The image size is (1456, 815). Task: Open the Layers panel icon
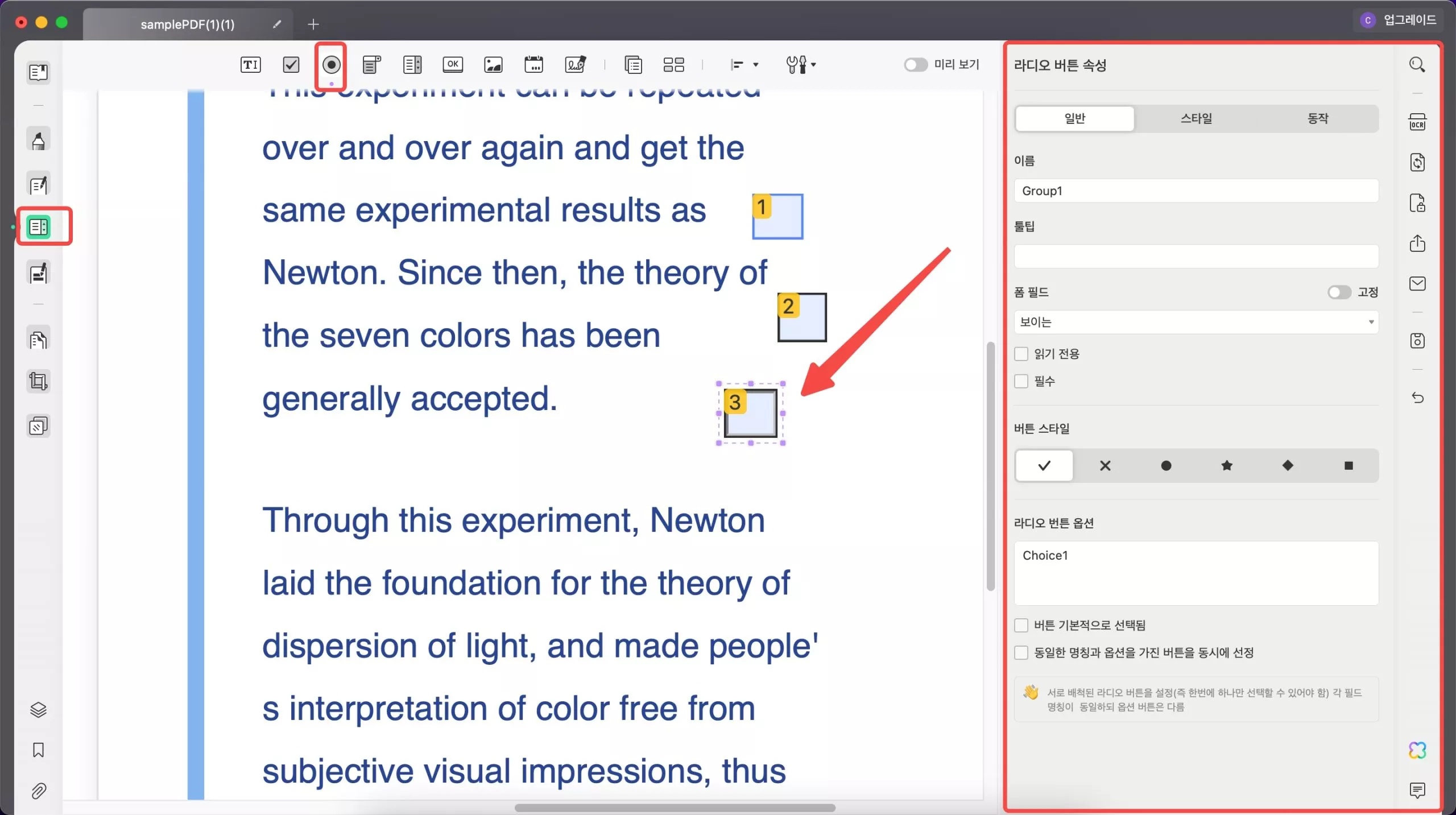coord(38,710)
